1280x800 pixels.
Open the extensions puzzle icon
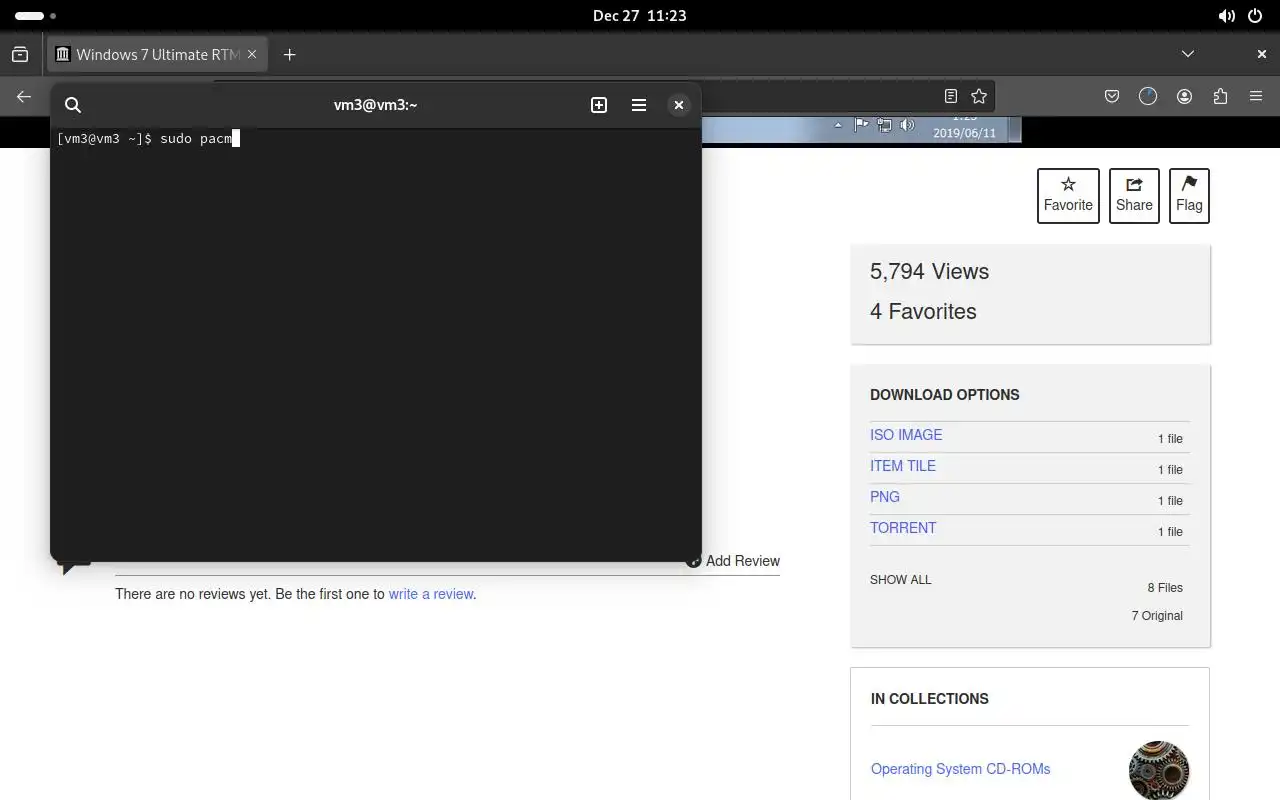[x=1220, y=96]
